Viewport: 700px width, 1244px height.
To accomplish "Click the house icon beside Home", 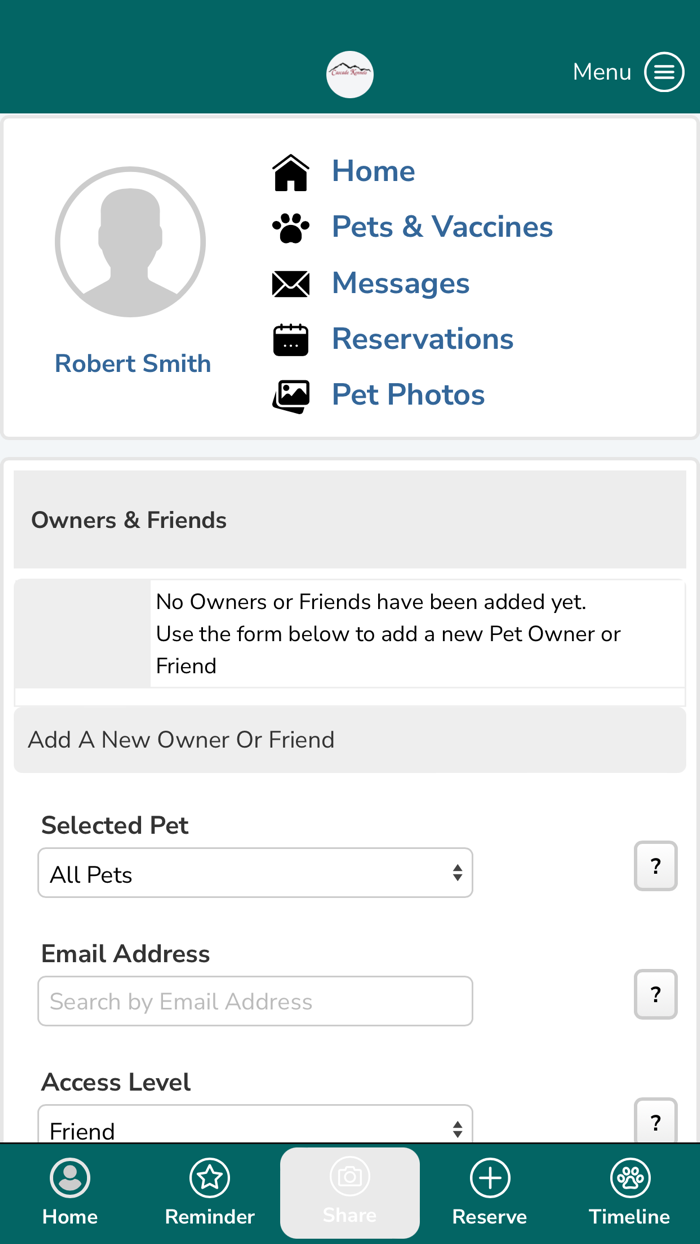I will click(290, 171).
